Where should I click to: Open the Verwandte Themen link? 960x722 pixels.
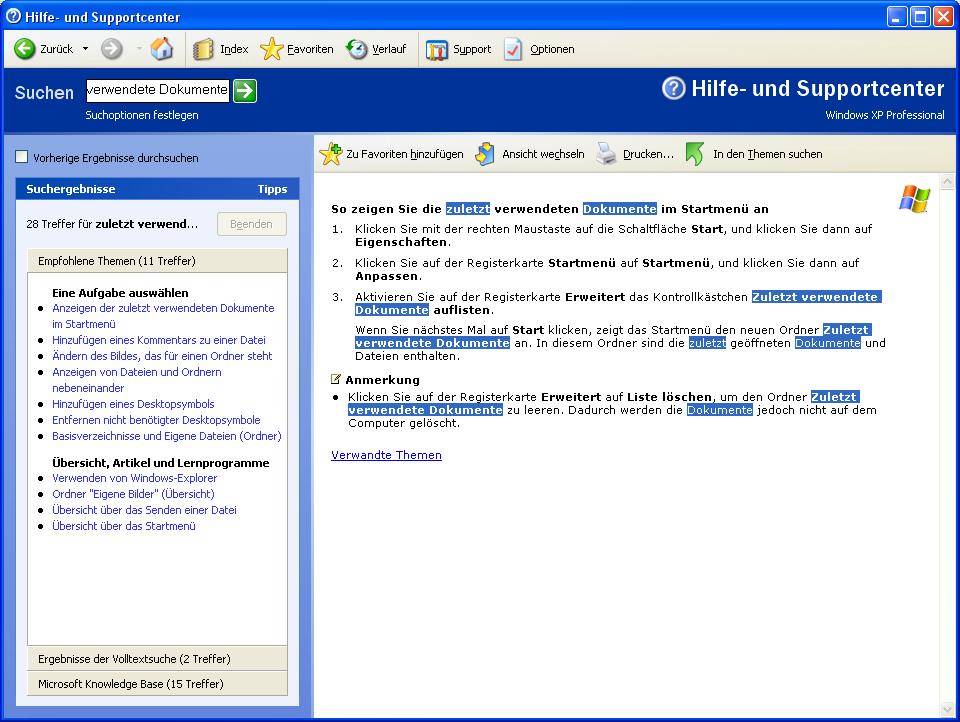(386, 455)
